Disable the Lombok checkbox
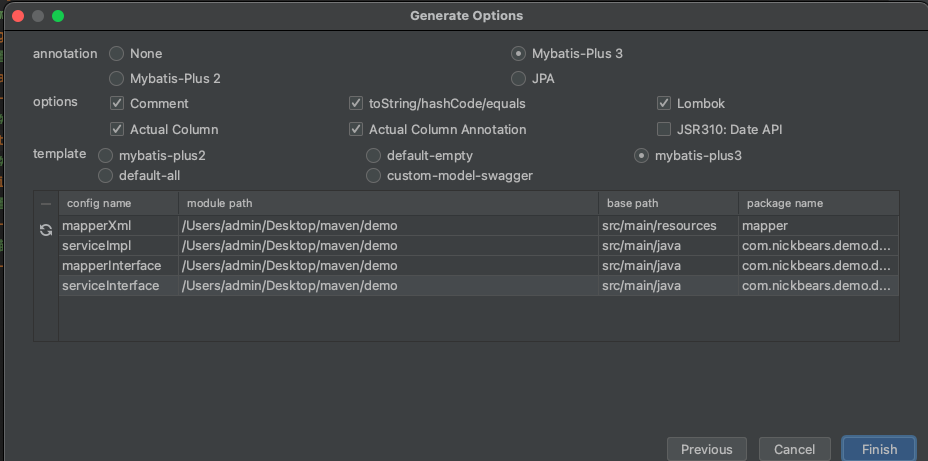 pyautogui.click(x=663, y=104)
